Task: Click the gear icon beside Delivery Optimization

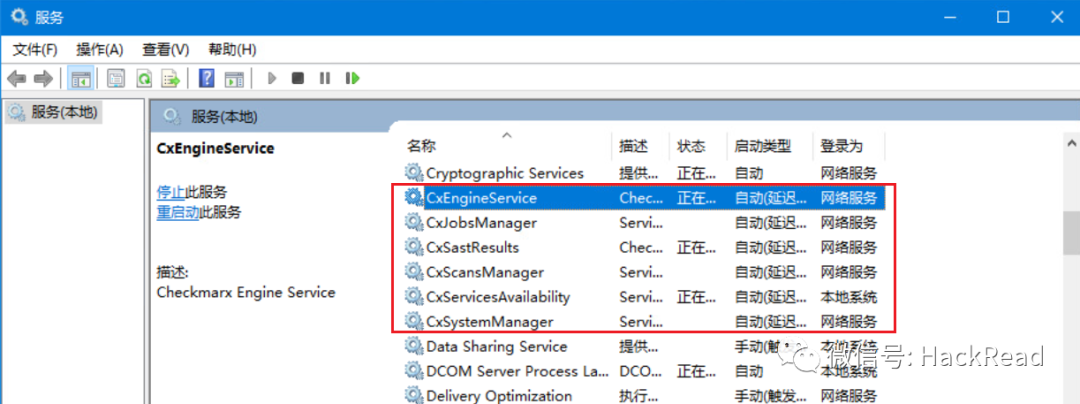Action: tap(414, 396)
